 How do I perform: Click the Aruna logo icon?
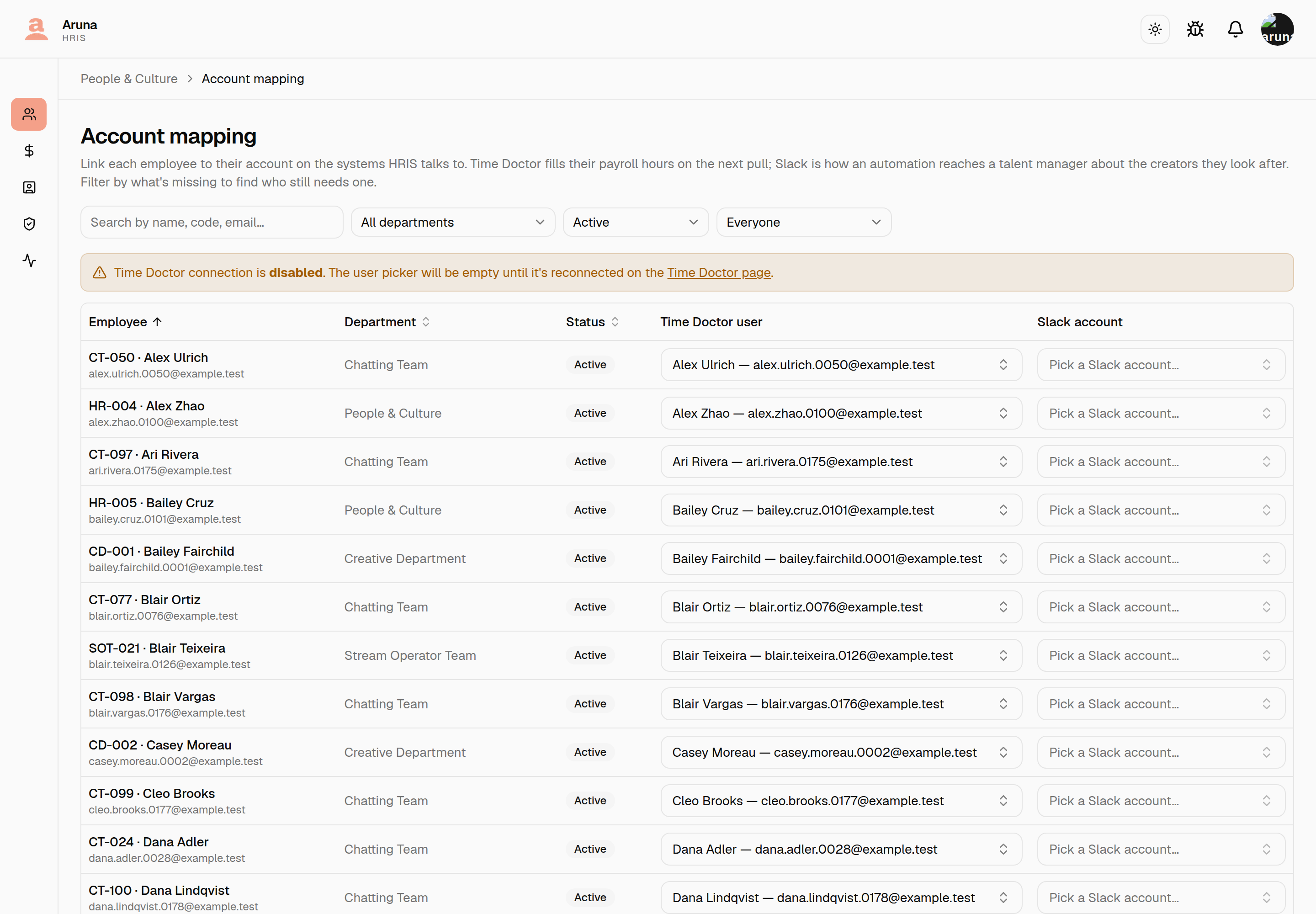[x=36, y=29]
